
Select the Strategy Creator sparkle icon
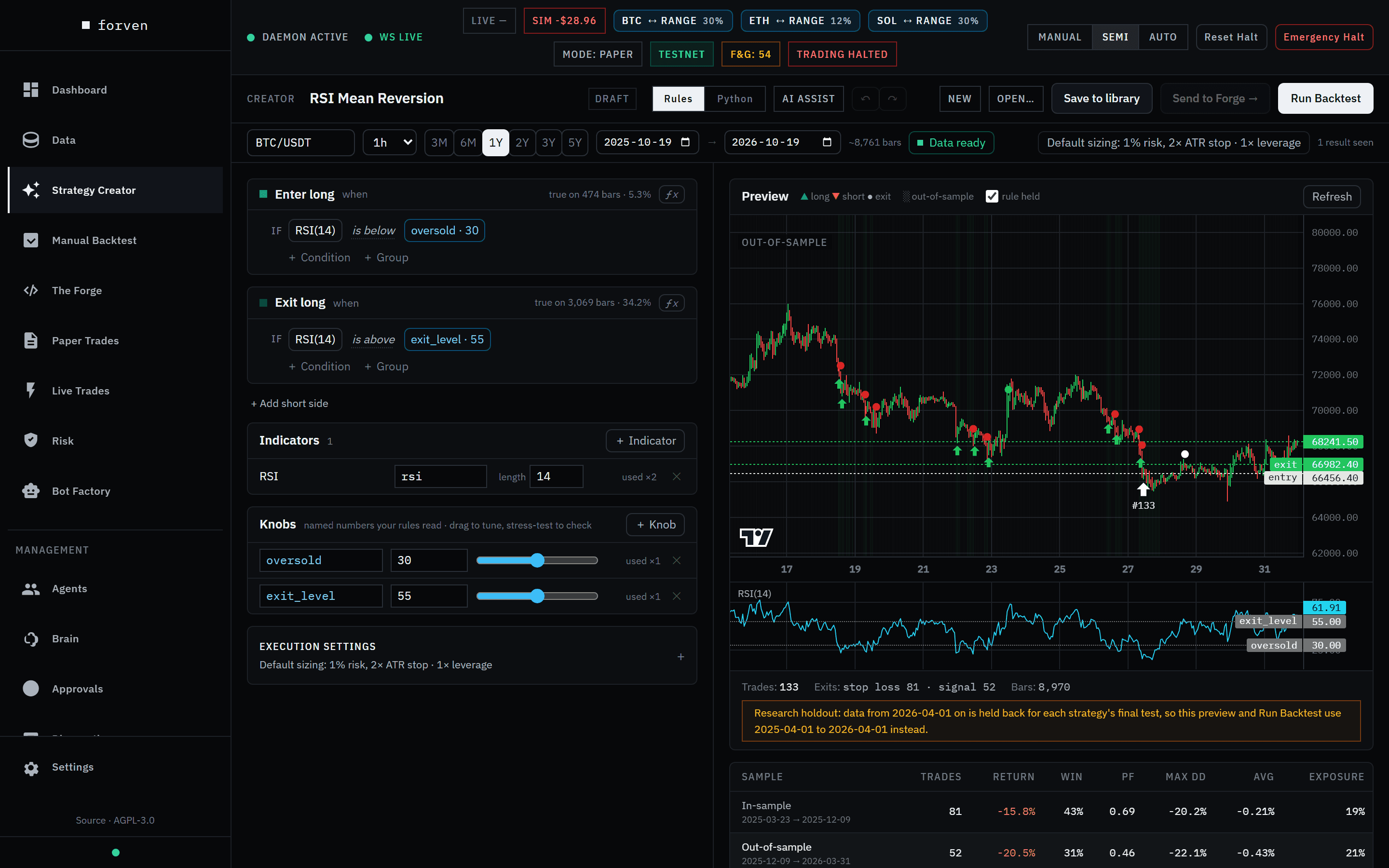31,190
